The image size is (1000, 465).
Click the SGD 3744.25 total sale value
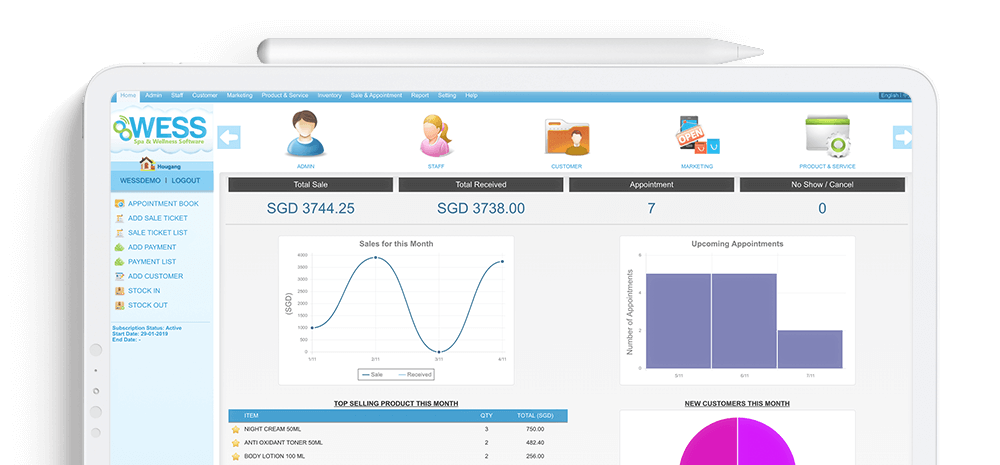[x=311, y=209]
